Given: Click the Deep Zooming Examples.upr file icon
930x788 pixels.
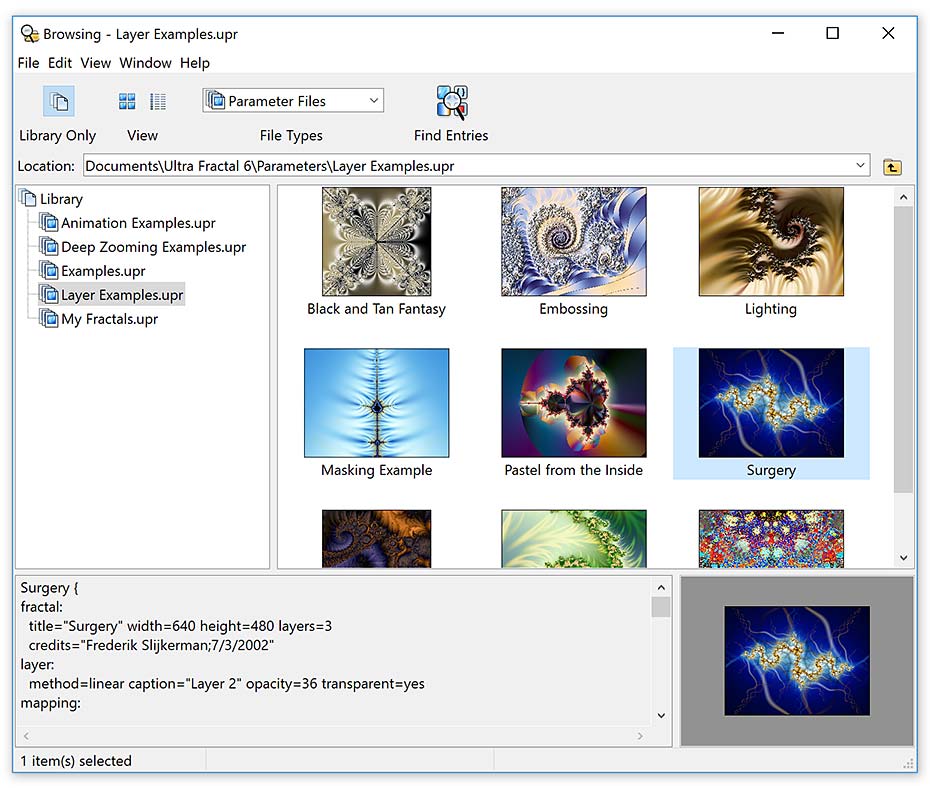Looking at the screenshot, I should [48, 247].
